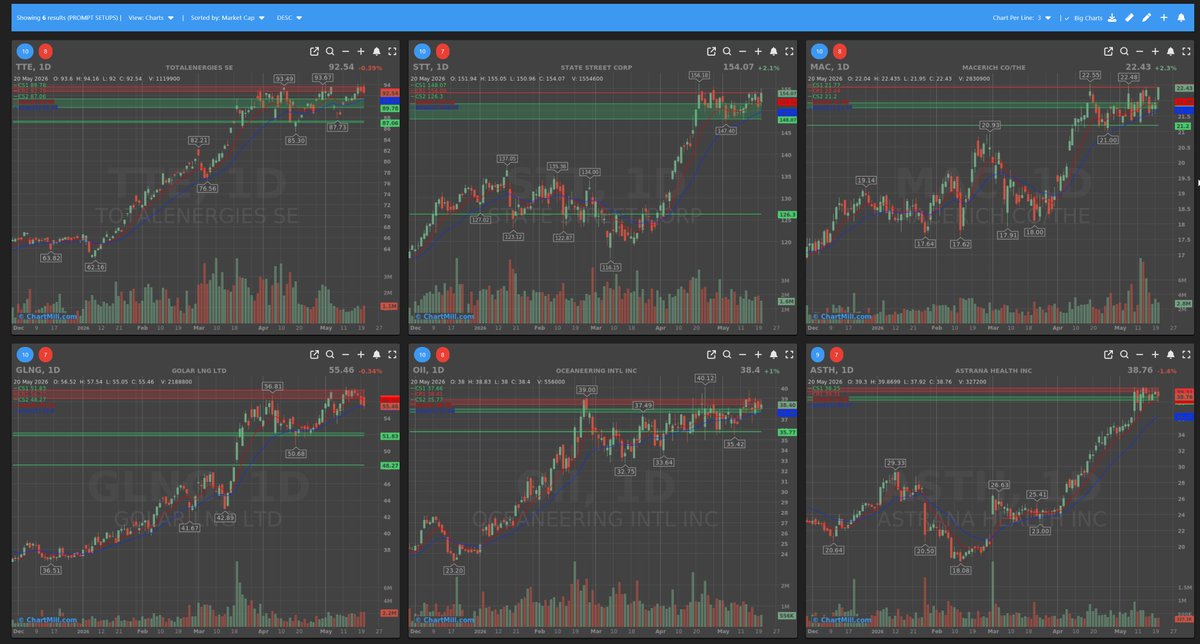The height and width of the screenshot is (644, 1200).
Task: Zoom out the STT chart with minus icon
Action: click(742, 51)
